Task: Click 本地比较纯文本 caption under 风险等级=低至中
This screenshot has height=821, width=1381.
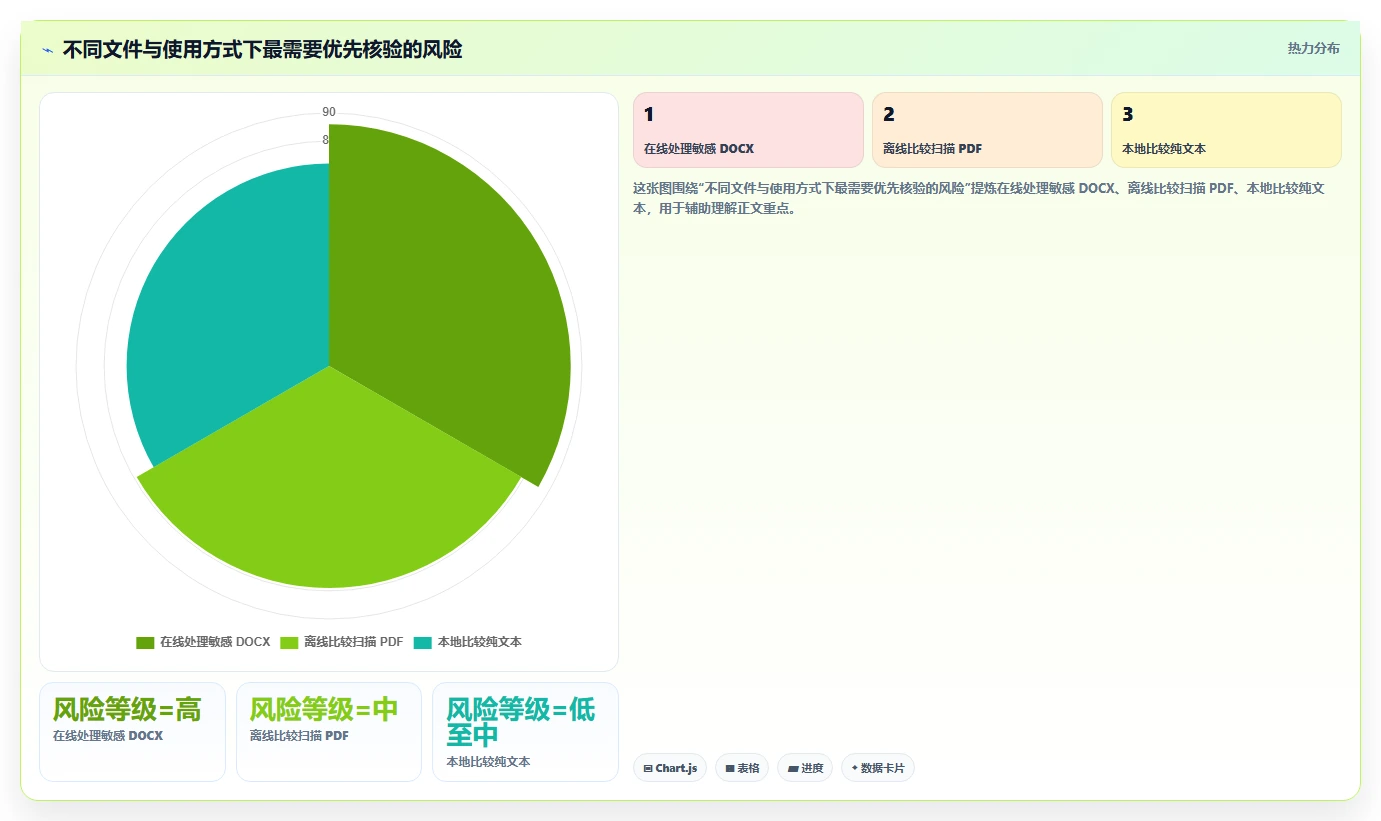Action: [x=488, y=762]
